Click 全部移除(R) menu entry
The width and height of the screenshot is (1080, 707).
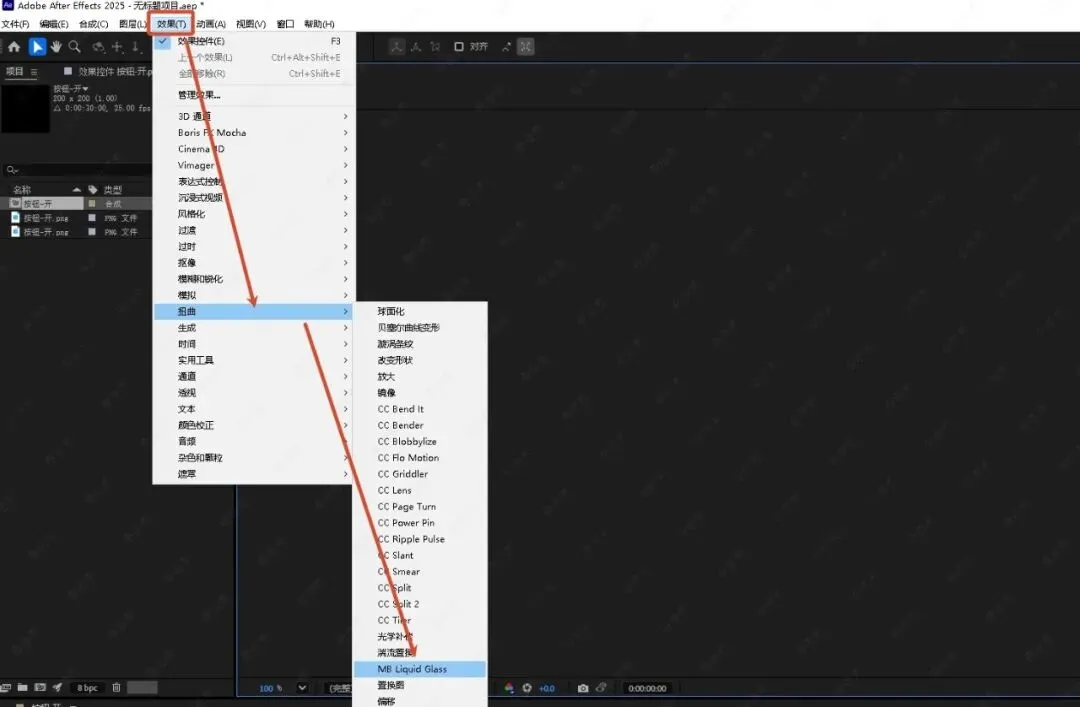(x=254, y=73)
